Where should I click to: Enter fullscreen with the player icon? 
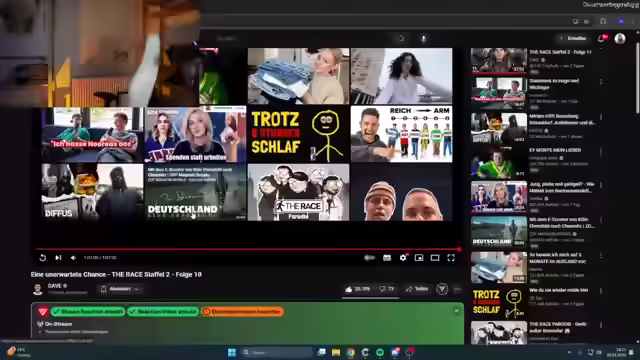[451, 258]
